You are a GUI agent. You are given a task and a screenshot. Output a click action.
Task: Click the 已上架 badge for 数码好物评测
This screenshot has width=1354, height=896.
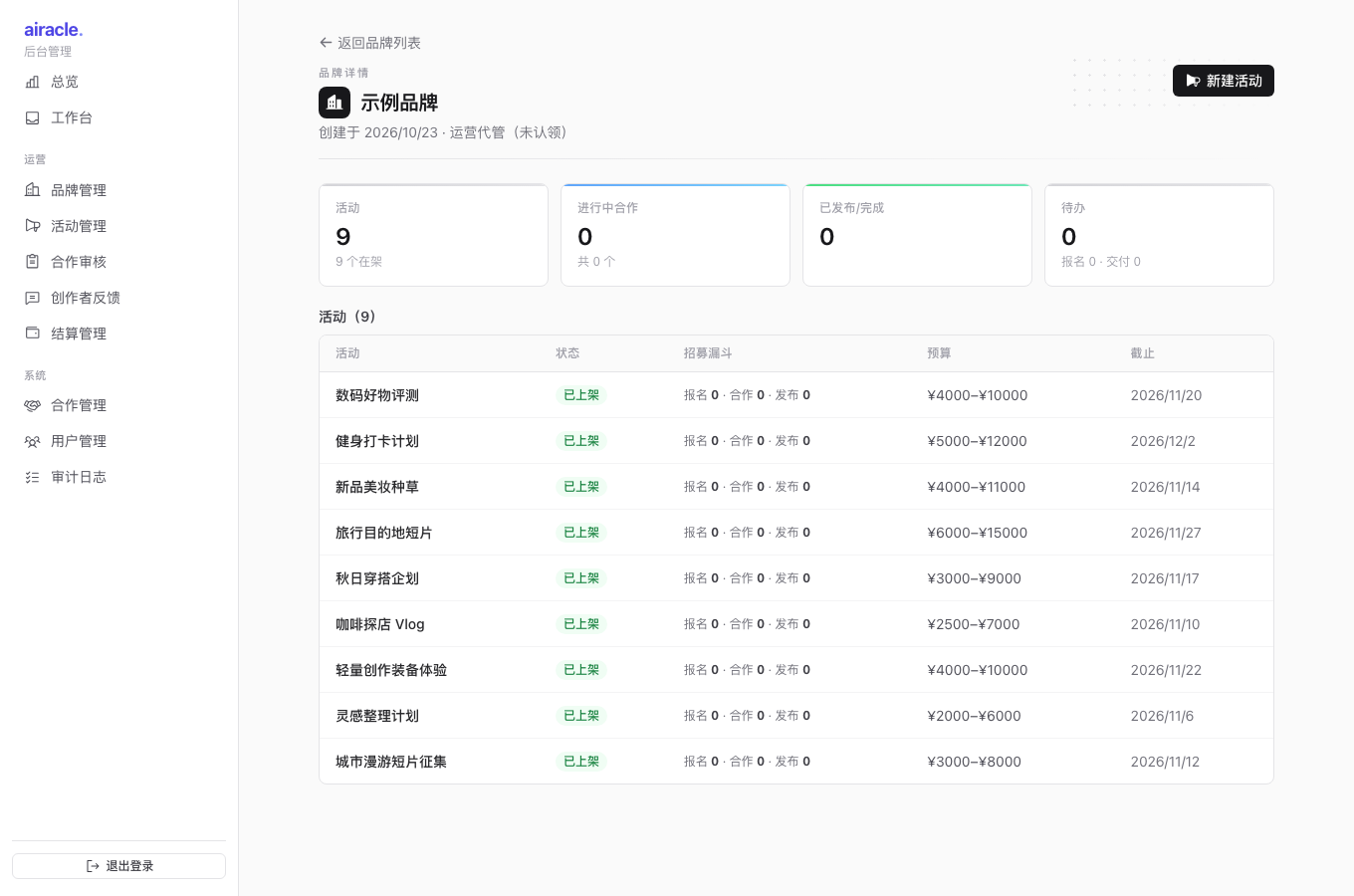point(581,395)
